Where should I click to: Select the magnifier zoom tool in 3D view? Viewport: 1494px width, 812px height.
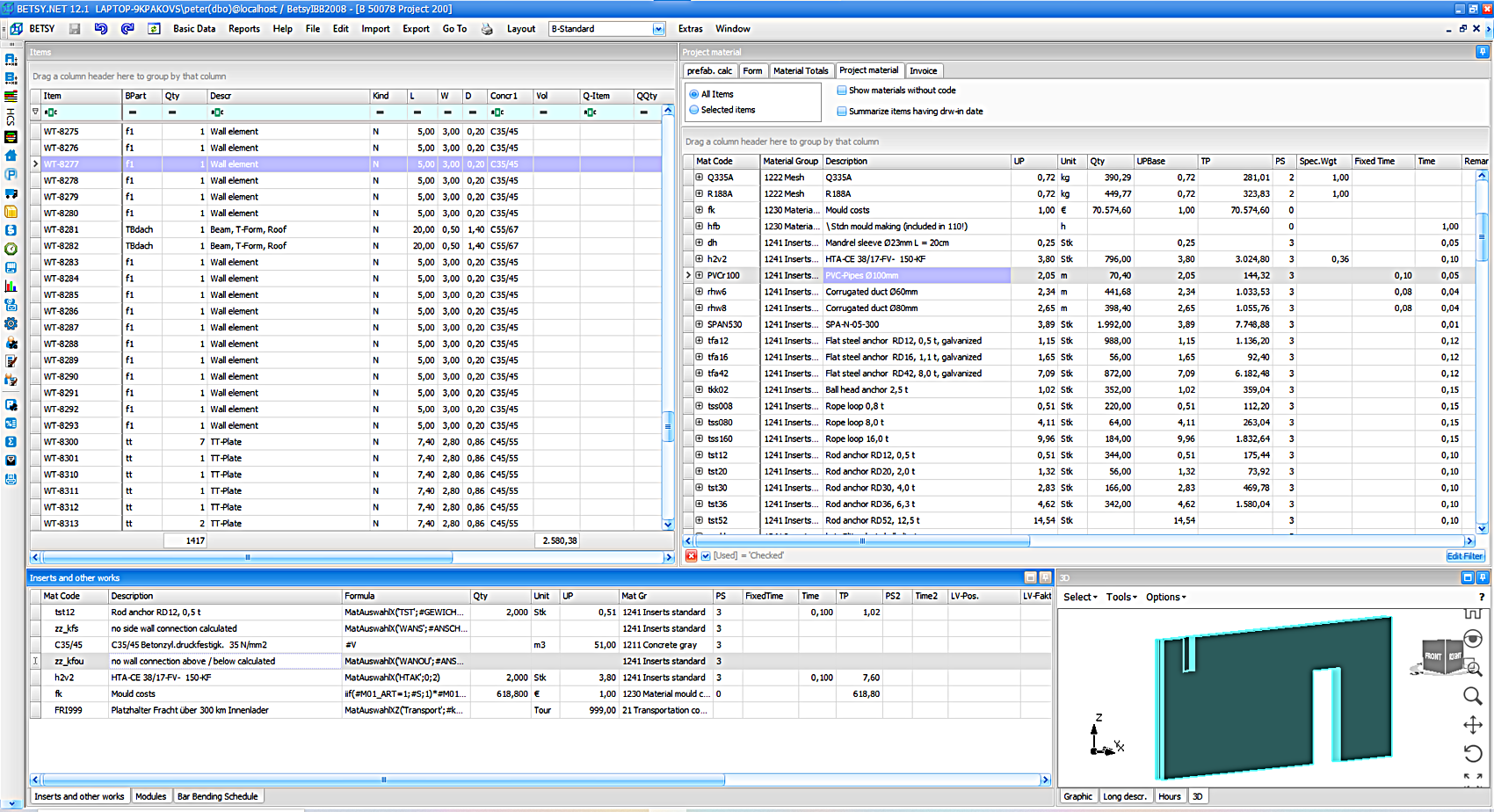(x=1472, y=696)
